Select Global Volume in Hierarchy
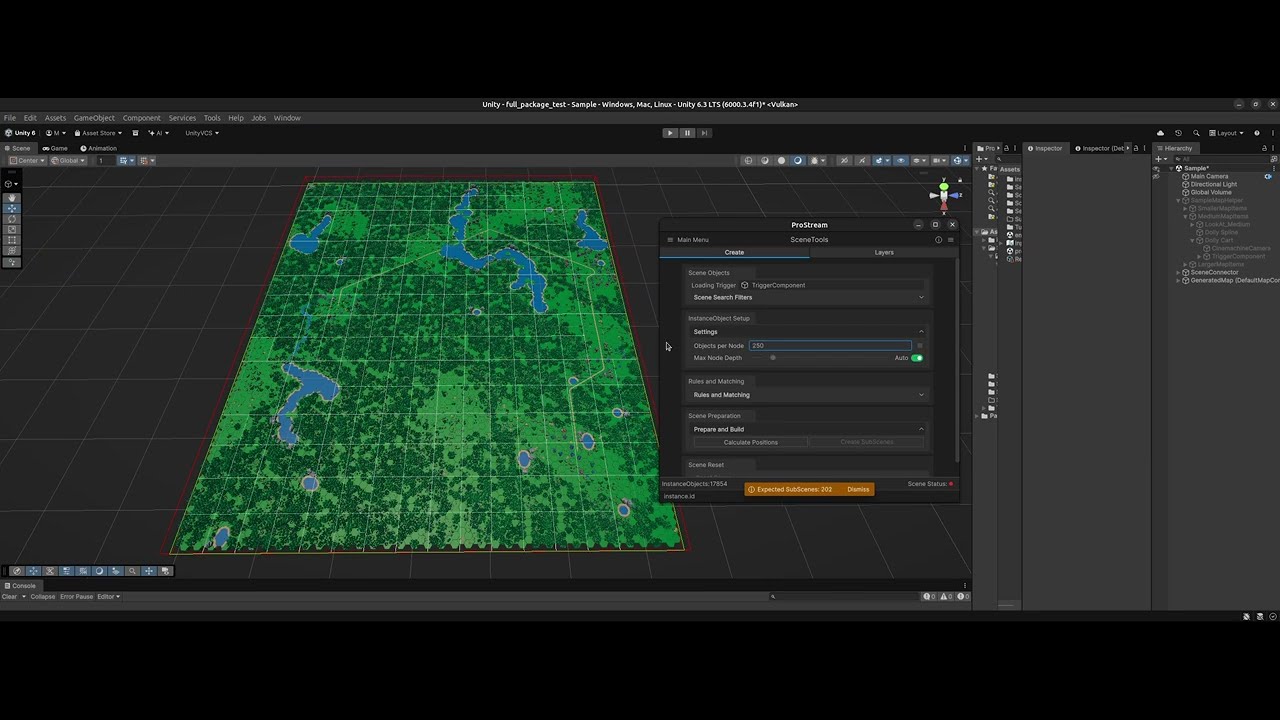The width and height of the screenshot is (1280, 720). [x=1210, y=192]
